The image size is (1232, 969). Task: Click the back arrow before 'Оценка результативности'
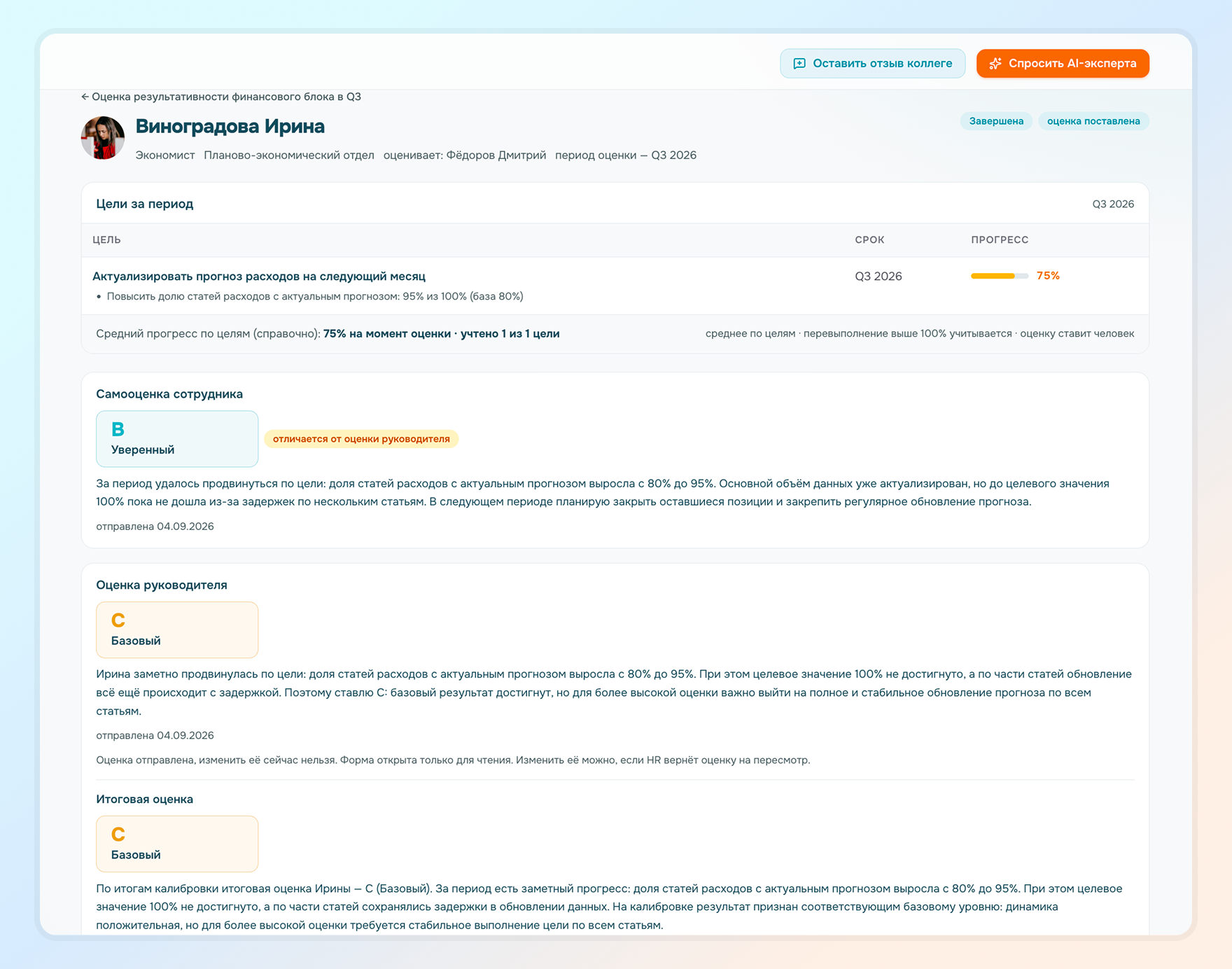tap(85, 97)
